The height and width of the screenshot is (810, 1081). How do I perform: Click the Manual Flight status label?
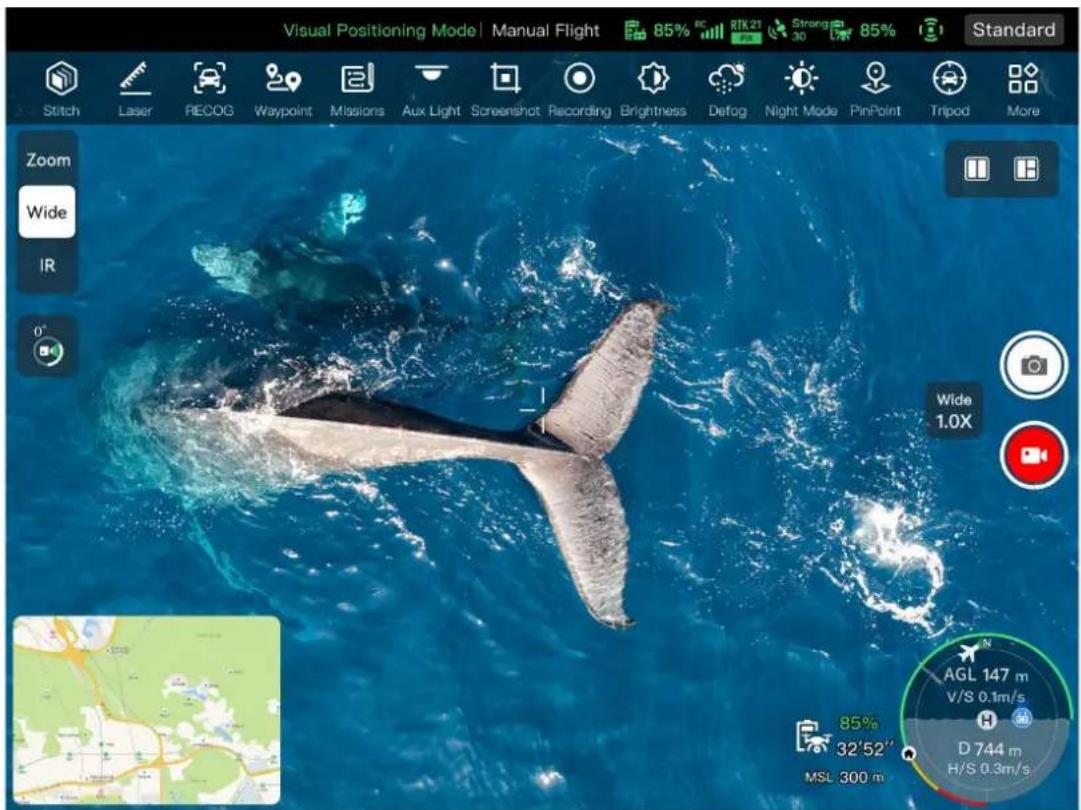pyautogui.click(x=545, y=30)
